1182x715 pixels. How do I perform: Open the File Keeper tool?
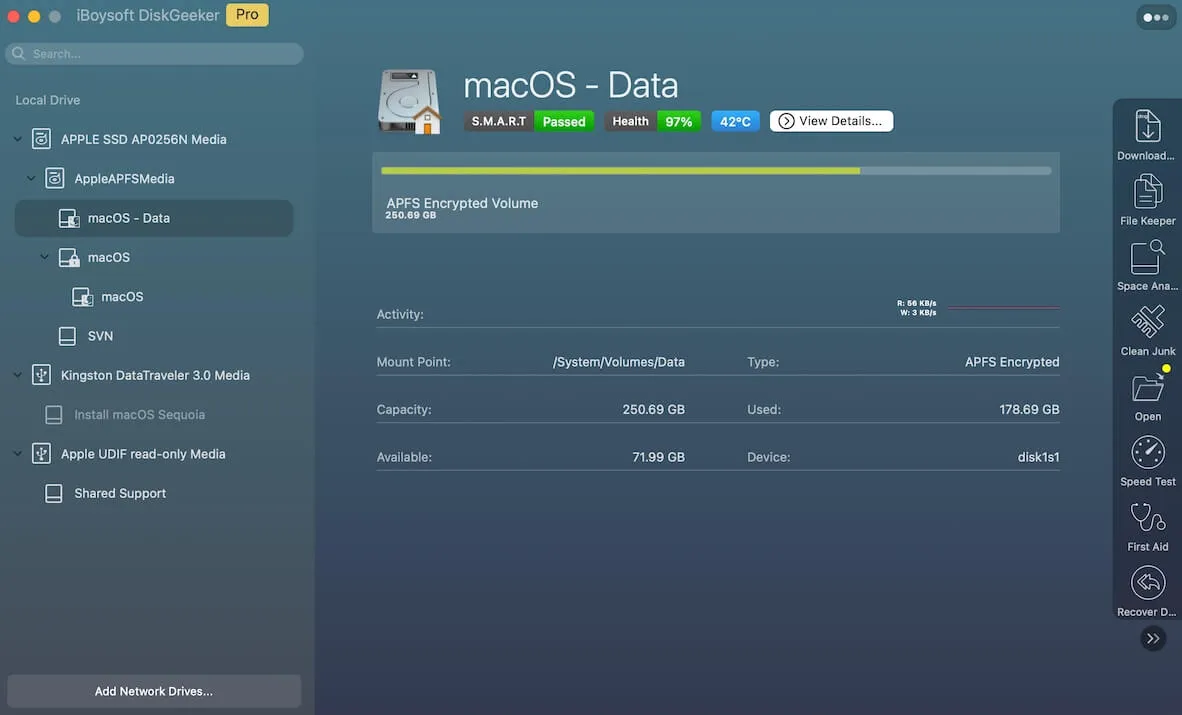click(x=1147, y=199)
